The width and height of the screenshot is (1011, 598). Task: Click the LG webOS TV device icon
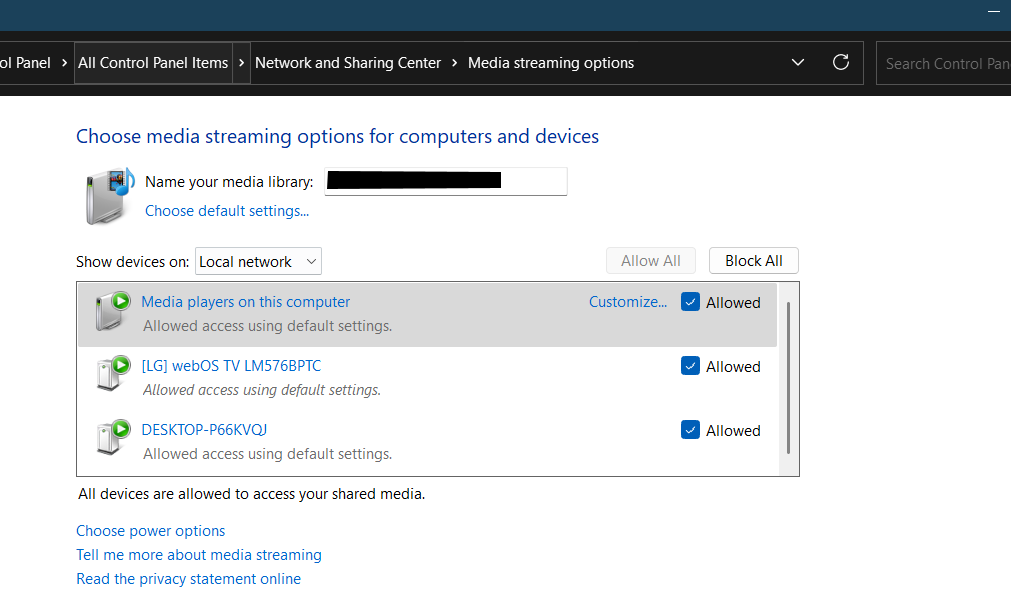[113, 373]
